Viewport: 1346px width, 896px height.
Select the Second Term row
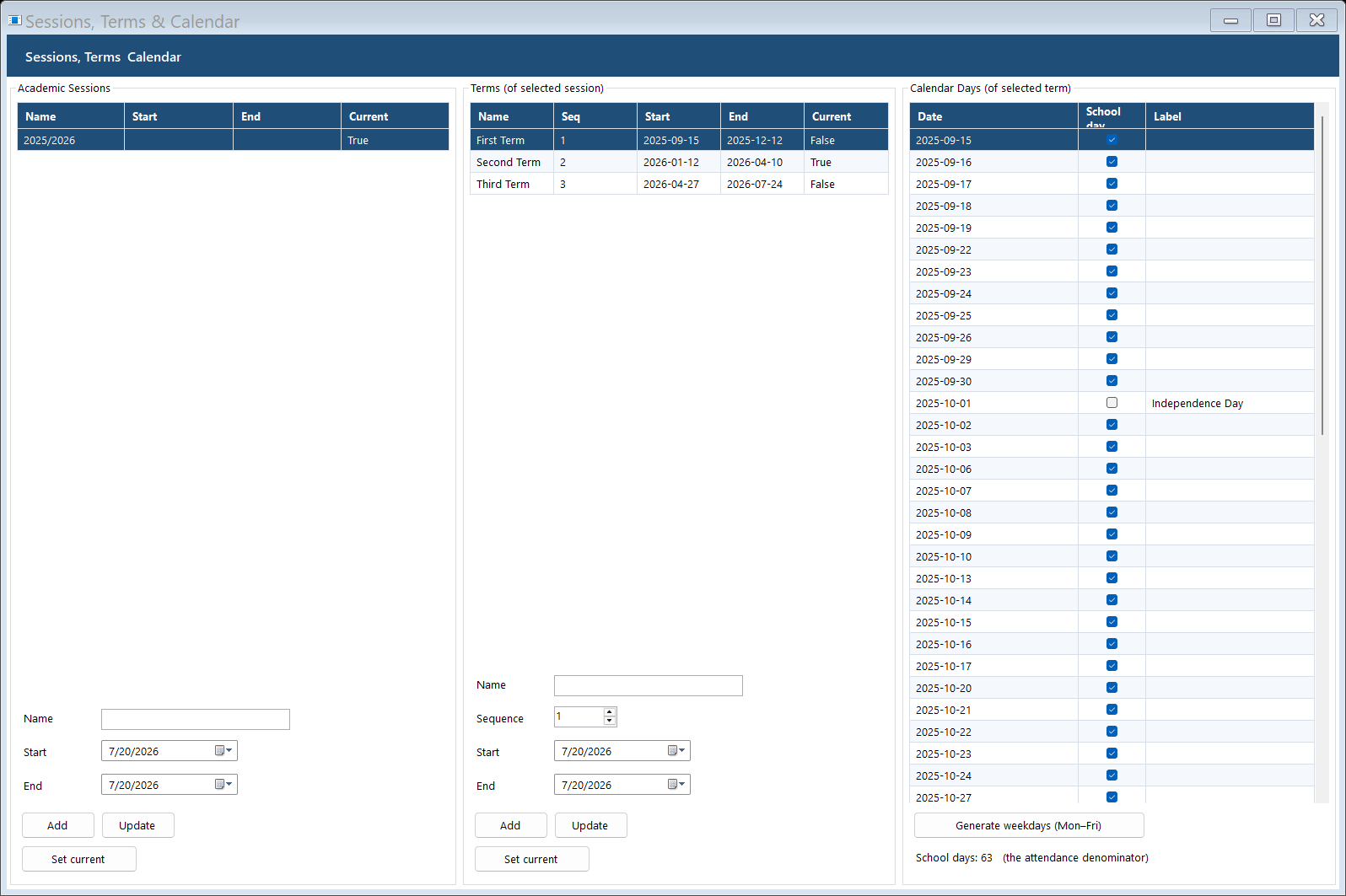click(x=679, y=162)
